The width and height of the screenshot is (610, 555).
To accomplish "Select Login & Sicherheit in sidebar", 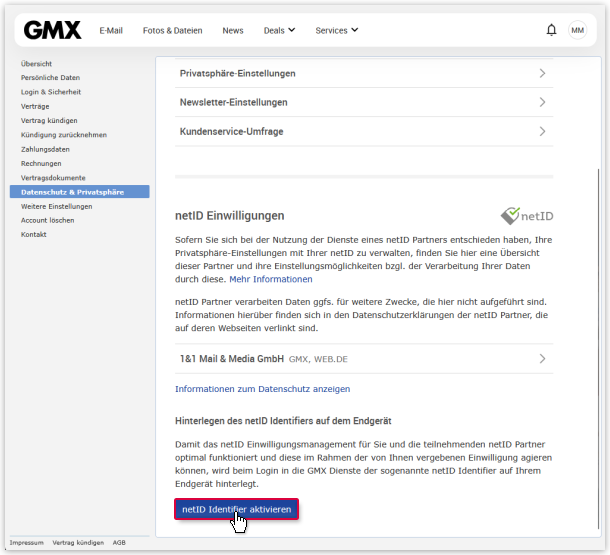I will pyautogui.click(x=51, y=91).
